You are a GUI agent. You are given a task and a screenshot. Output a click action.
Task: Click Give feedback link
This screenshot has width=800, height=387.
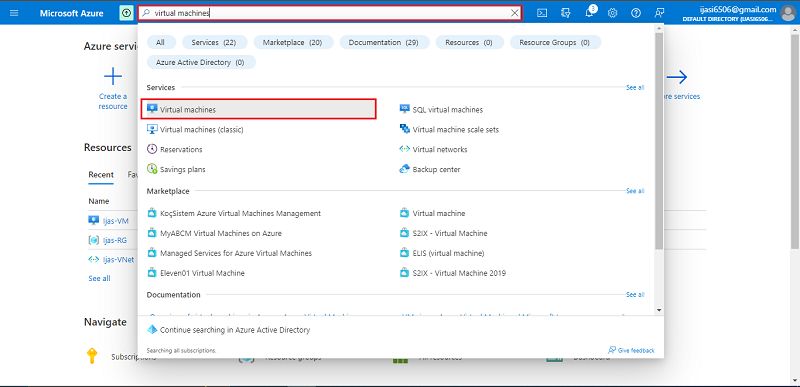[x=631, y=350]
